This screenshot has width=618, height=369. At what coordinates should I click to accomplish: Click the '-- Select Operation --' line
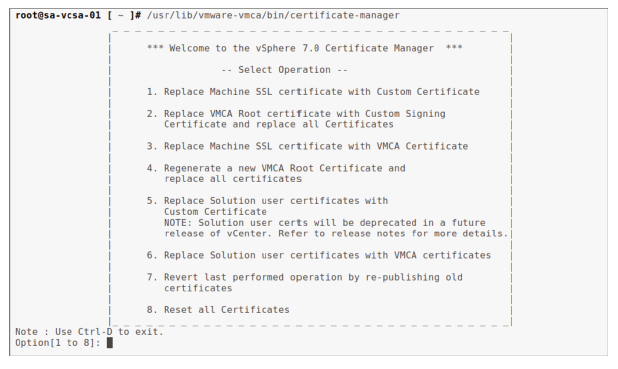pyautogui.click(x=285, y=70)
